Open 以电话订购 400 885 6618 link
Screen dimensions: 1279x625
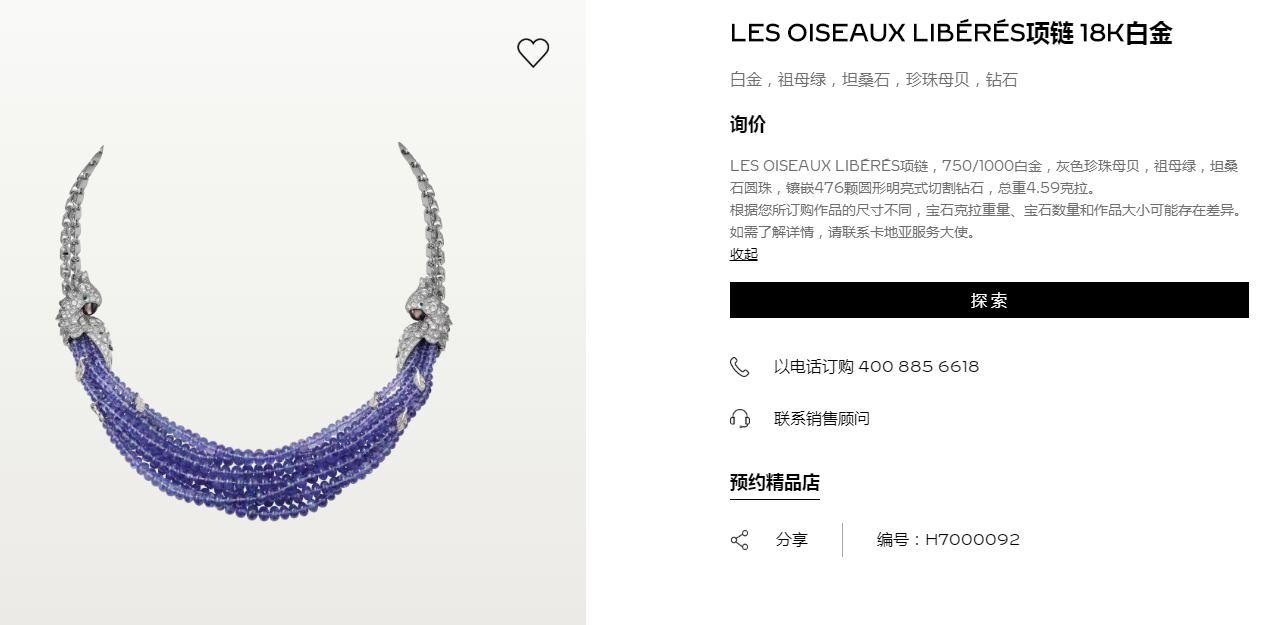pyautogui.click(x=876, y=367)
